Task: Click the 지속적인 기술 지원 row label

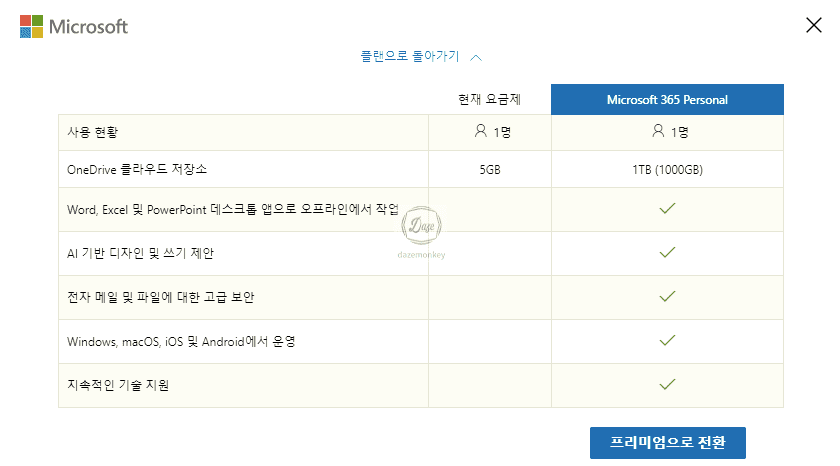Action: [x=118, y=385]
